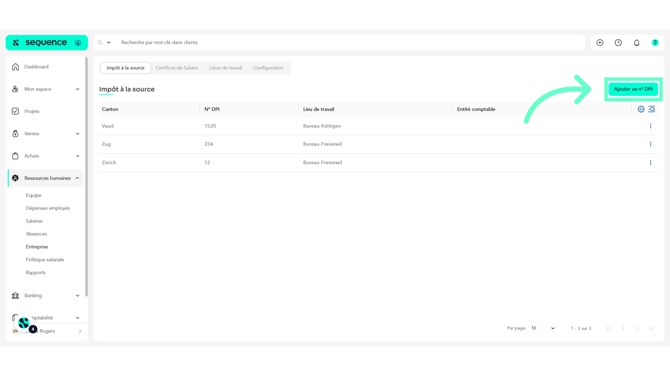Image resolution: width=670 pixels, height=376 pixels.
Task: Click the Projets checkbox icon
Action: pyautogui.click(x=15, y=111)
